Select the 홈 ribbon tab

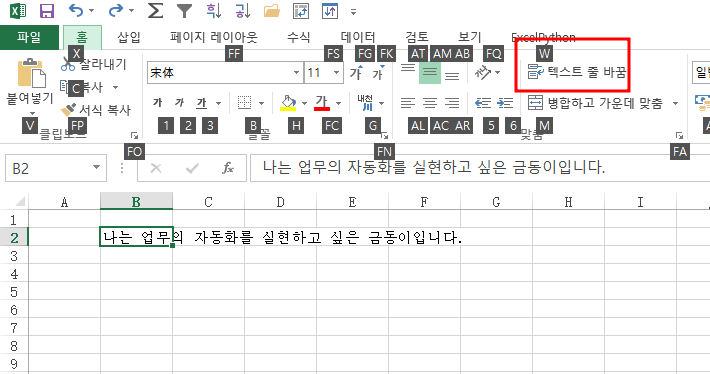tap(82, 37)
